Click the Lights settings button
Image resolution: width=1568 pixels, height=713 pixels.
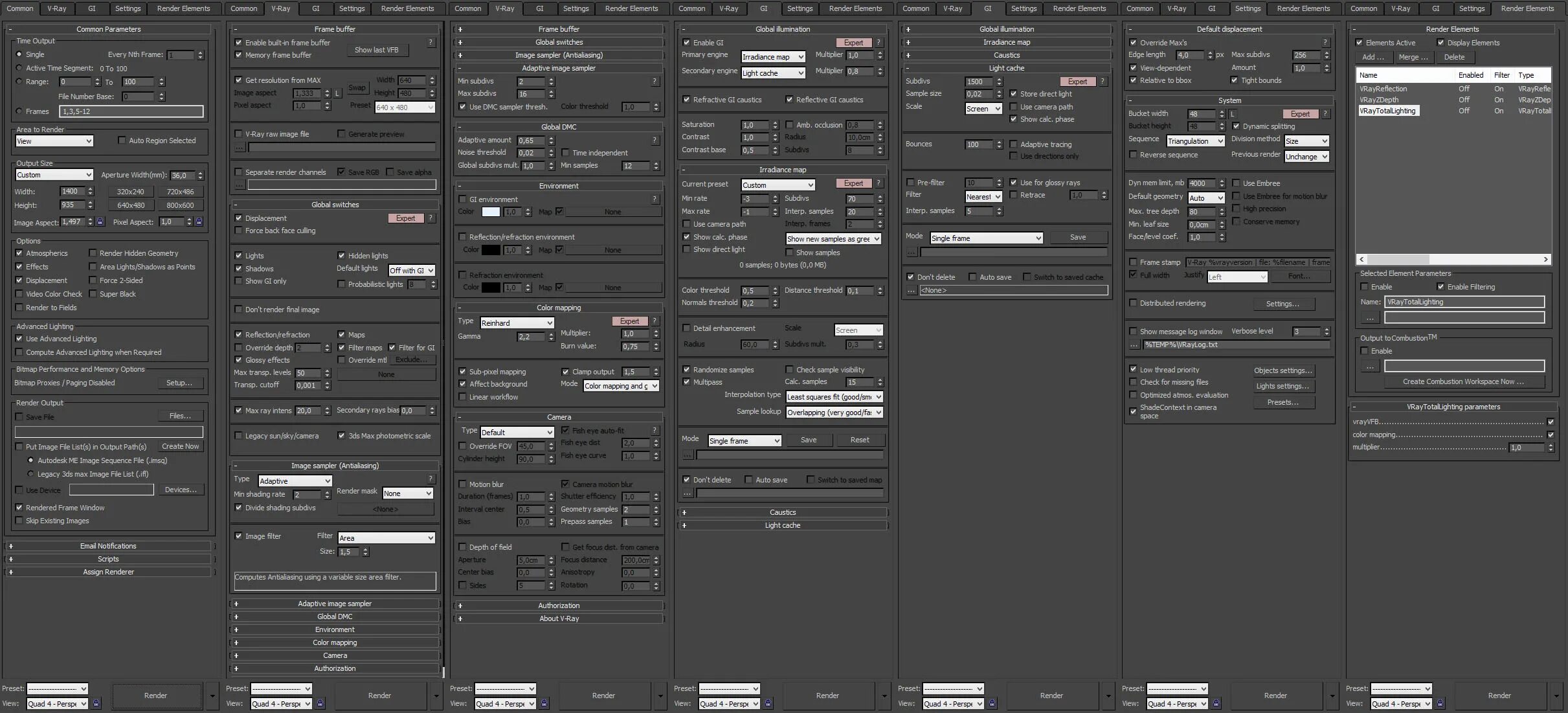point(1282,386)
